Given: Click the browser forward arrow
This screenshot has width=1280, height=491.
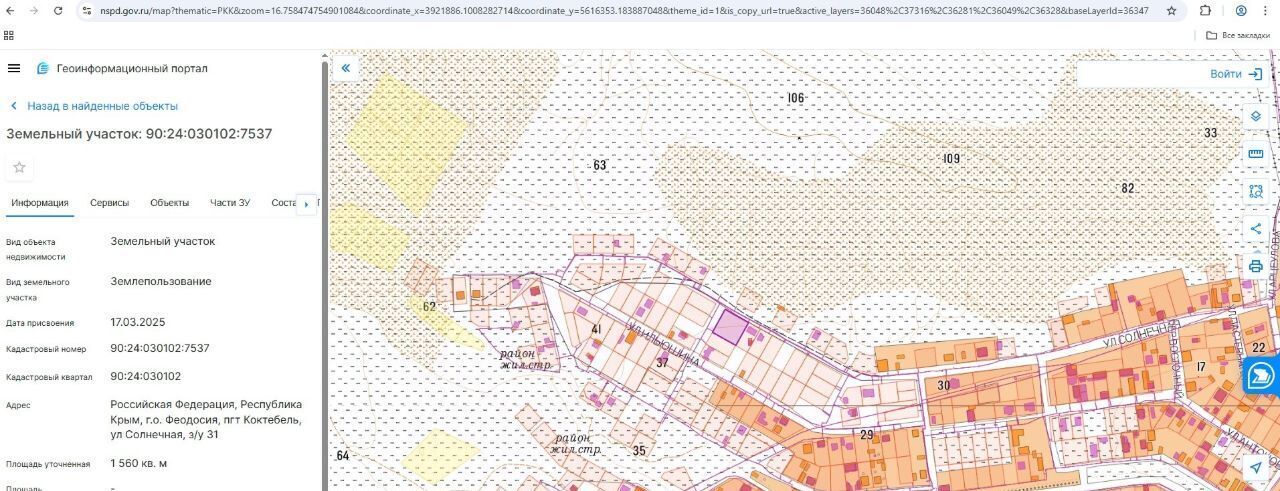Looking at the screenshot, I should 35,11.
